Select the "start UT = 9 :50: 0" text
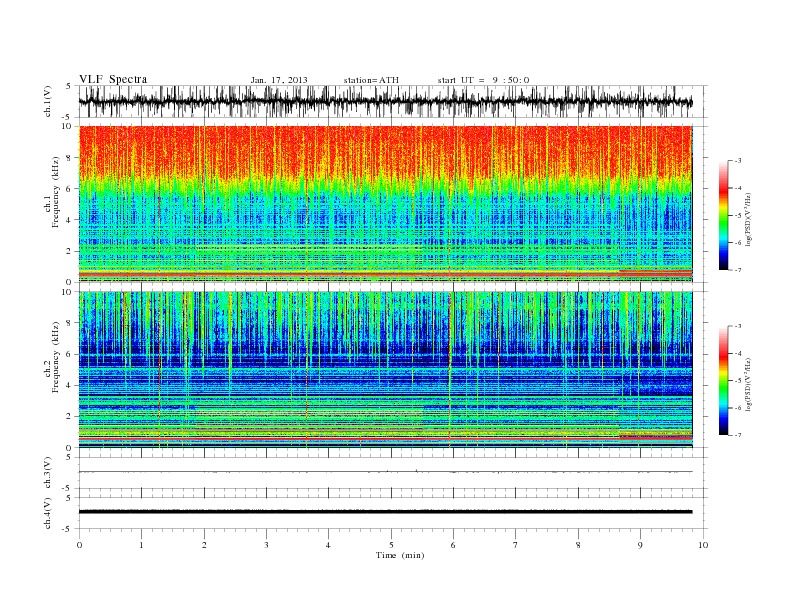This screenshot has height=612, width=792. 483,80
